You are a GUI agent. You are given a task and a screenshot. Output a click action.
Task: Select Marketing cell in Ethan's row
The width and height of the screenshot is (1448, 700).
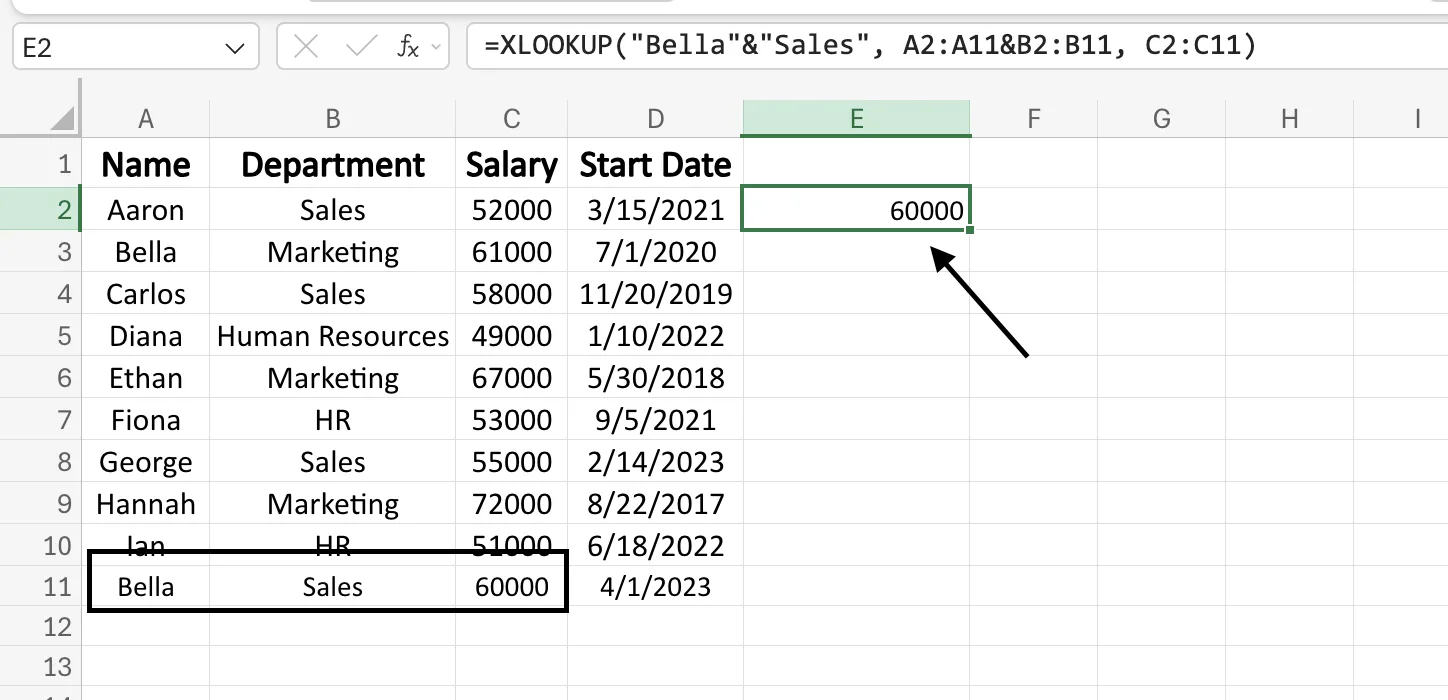click(333, 378)
